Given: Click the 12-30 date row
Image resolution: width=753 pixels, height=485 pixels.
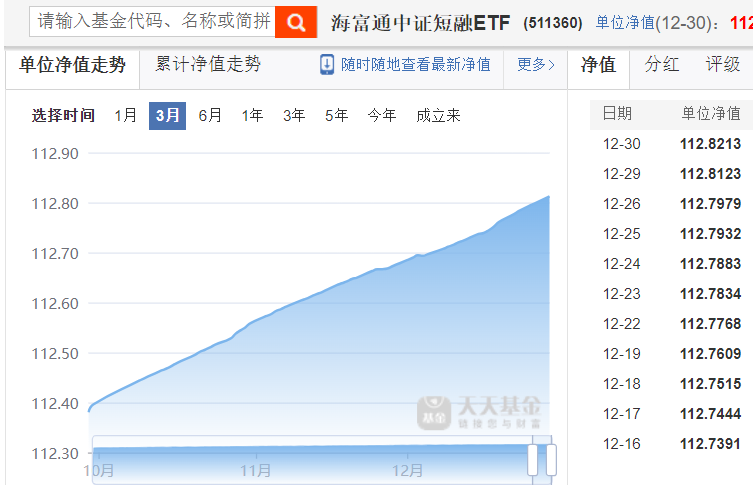Looking at the screenshot, I should [622, 144].
